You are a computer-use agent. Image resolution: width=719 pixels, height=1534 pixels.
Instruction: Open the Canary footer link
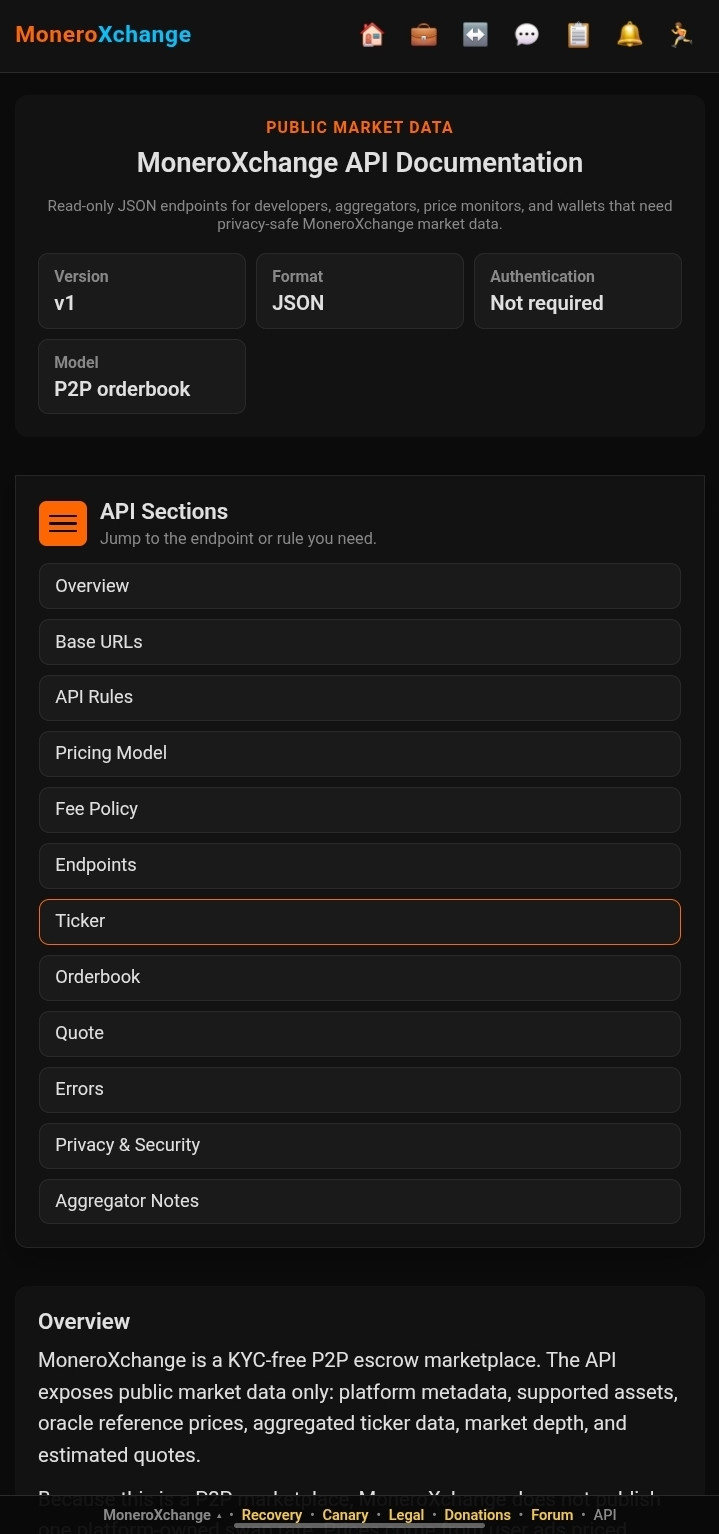(345, 1515)
